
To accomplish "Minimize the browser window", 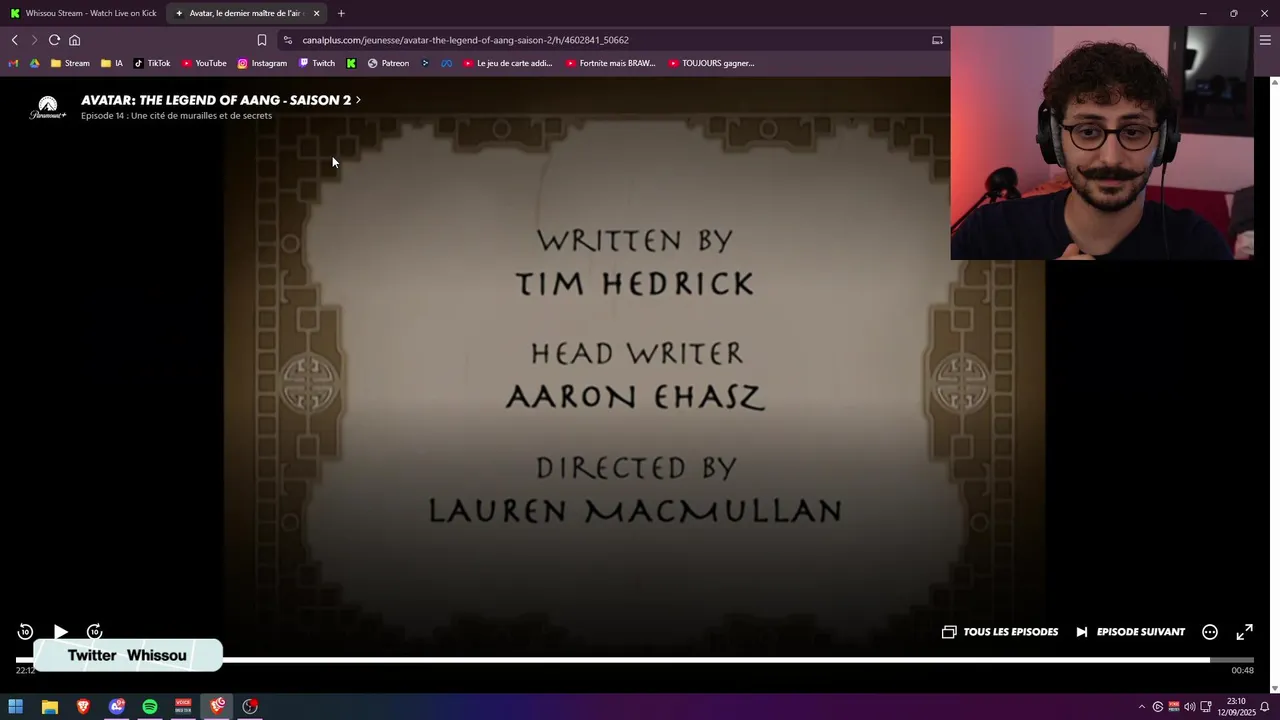I will click(1202, 13).
